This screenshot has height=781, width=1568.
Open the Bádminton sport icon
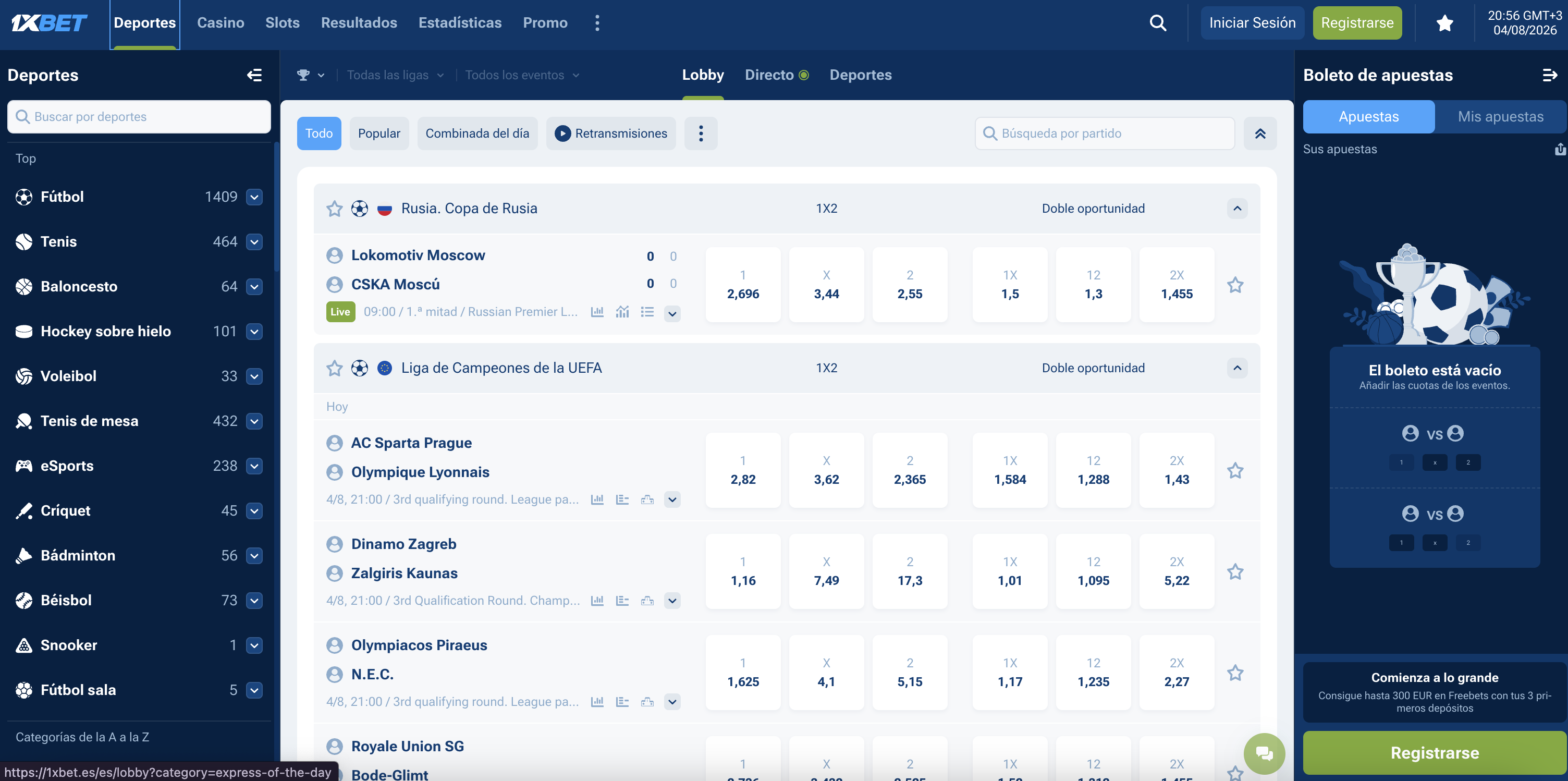(24, 556)
